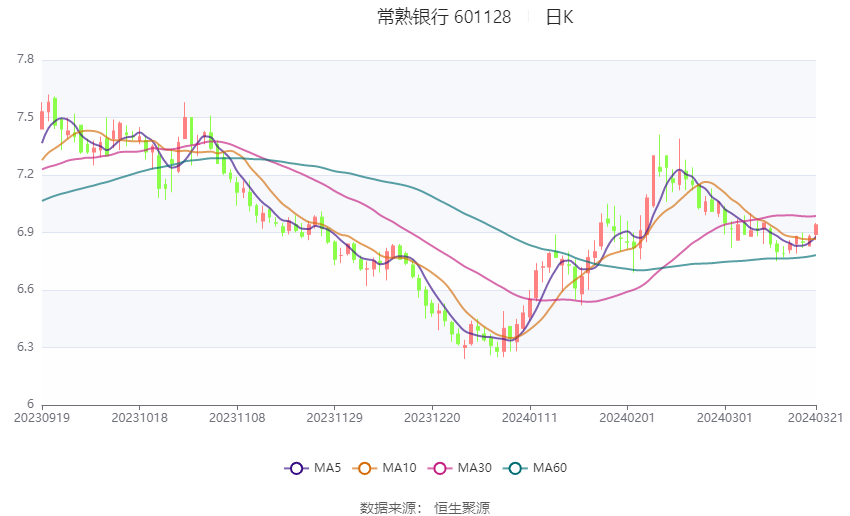The height and width of the screenshot is (516, 850).
Task: Click the 恒生聚源 data source text
Action: tap(462, 508)
